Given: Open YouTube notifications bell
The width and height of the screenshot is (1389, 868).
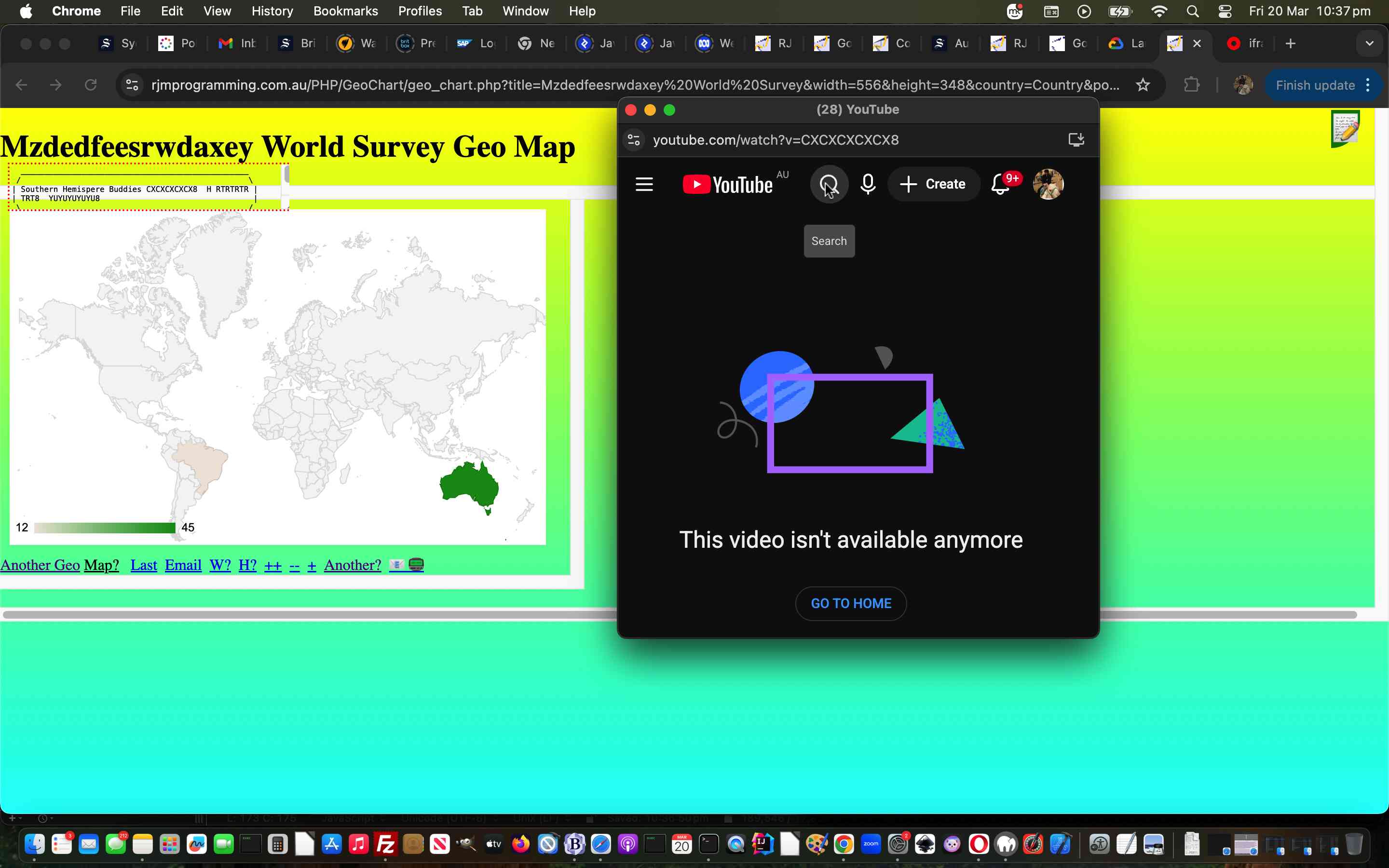Looking at the screenshot, I should point(1000,184).
